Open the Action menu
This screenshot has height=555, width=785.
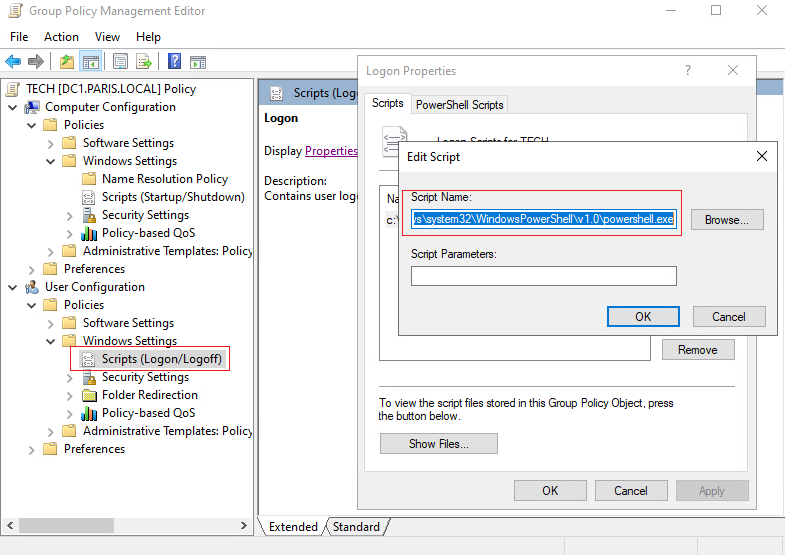[61, 37]
